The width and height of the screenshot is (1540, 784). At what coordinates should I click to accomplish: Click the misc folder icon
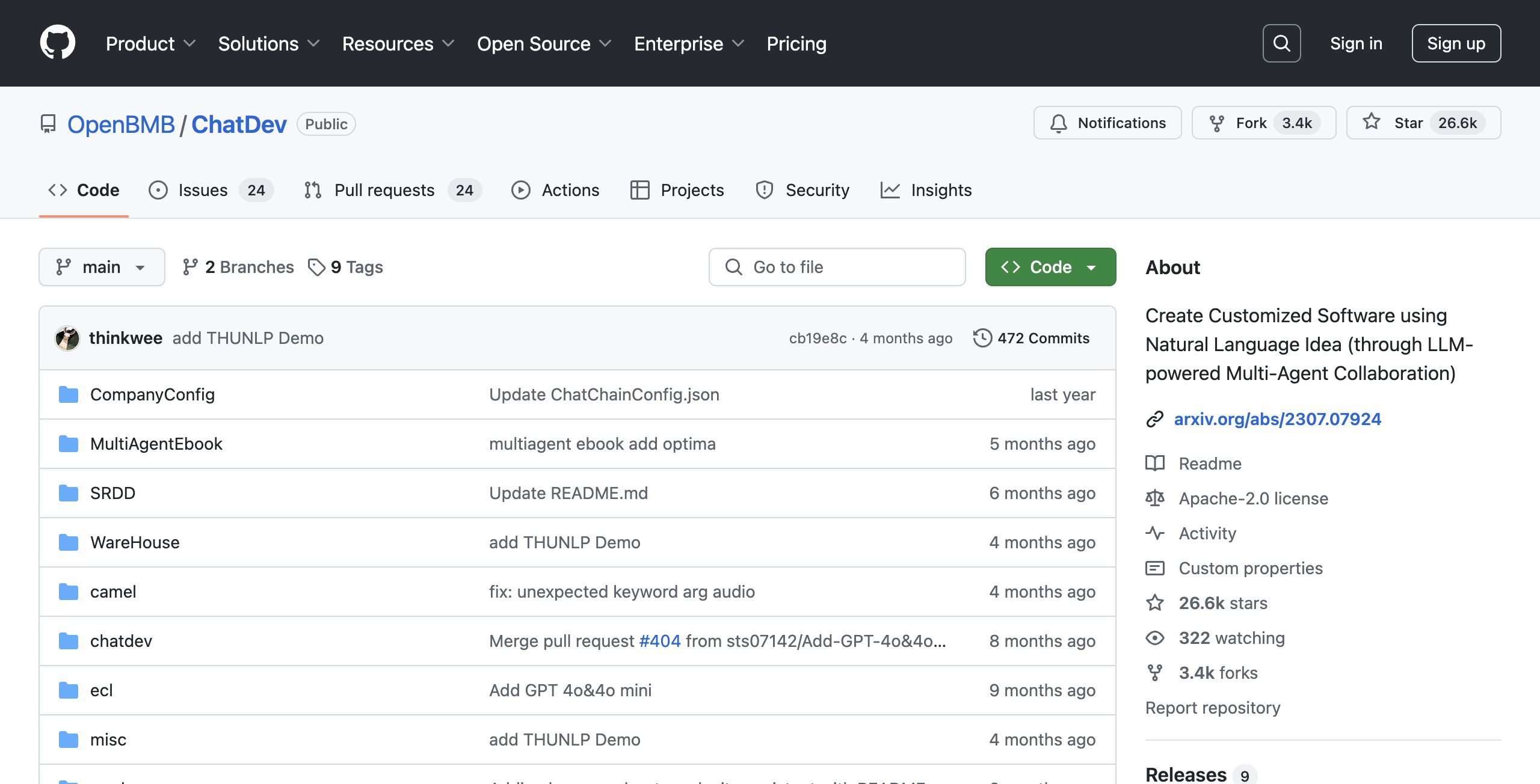pos(69,740)
